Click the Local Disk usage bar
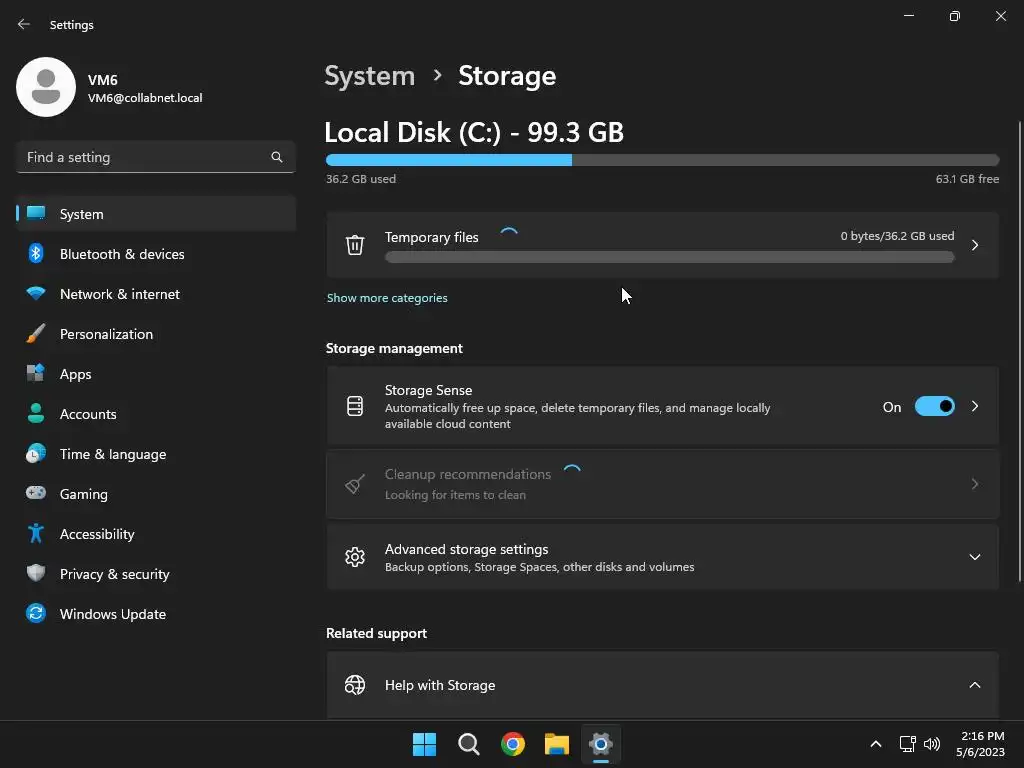 click(x=662, y=160)
